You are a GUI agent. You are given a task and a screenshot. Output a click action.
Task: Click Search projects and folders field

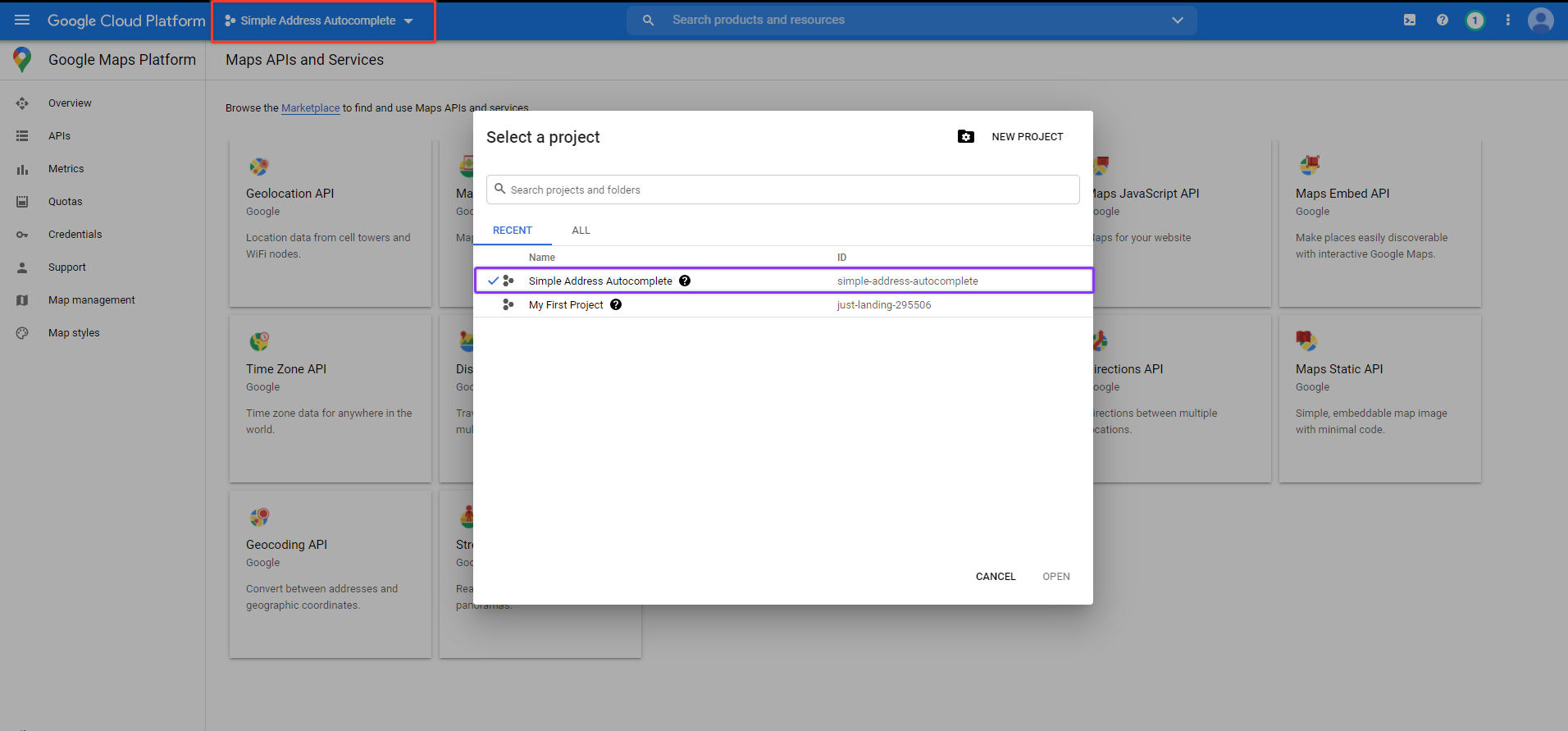tap(782, 190)
